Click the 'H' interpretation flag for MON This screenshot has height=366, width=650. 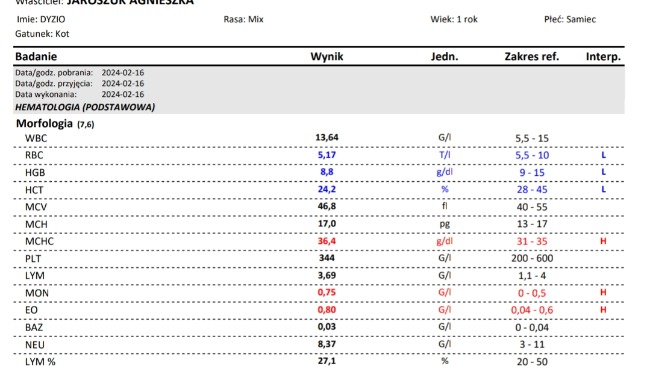pos(604,293)
